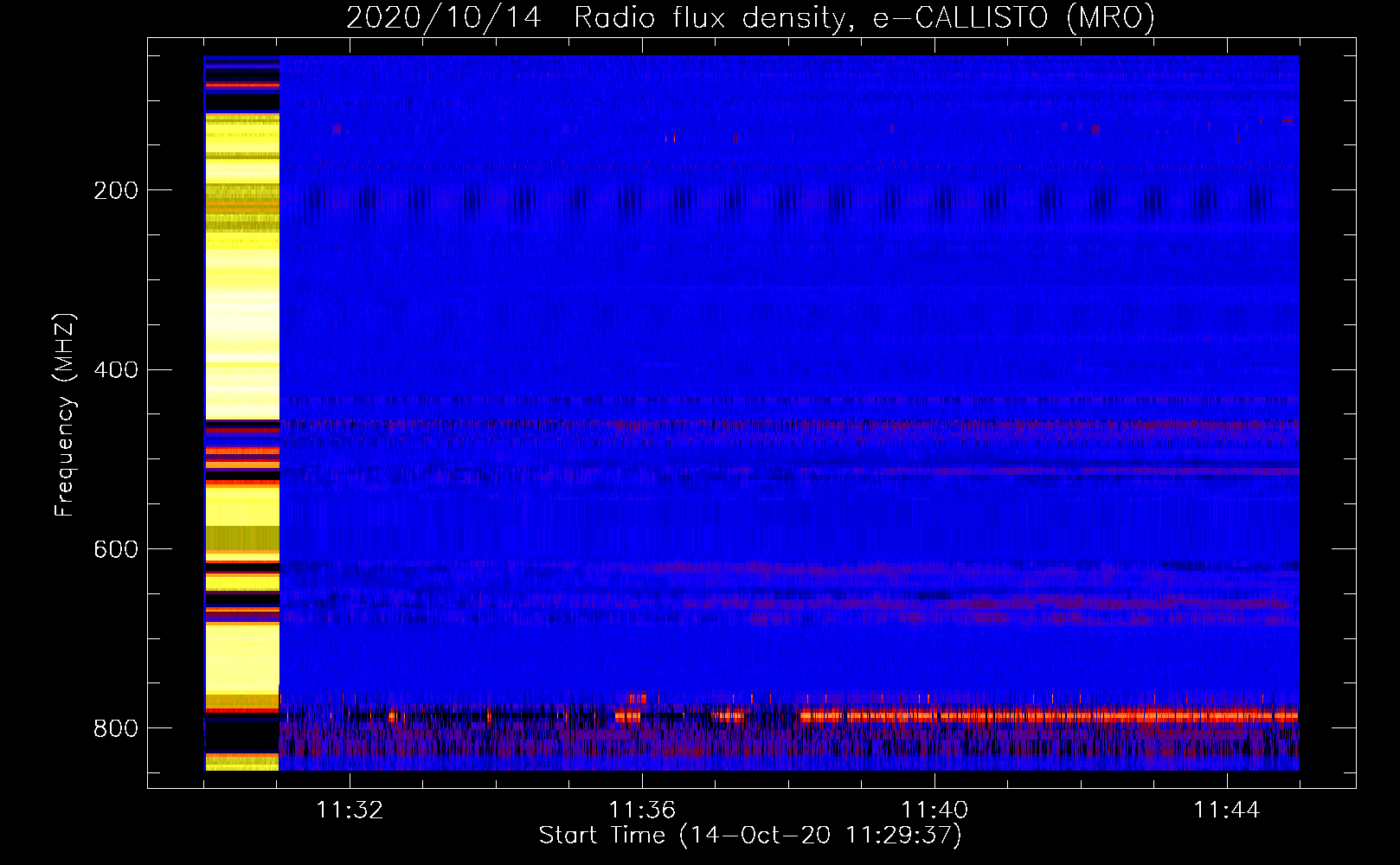The image size is (1400, 865).
Task: Click the plot title "Radio flux density, e-CALLISTO (MRO)"
Action: coord(864,17)
